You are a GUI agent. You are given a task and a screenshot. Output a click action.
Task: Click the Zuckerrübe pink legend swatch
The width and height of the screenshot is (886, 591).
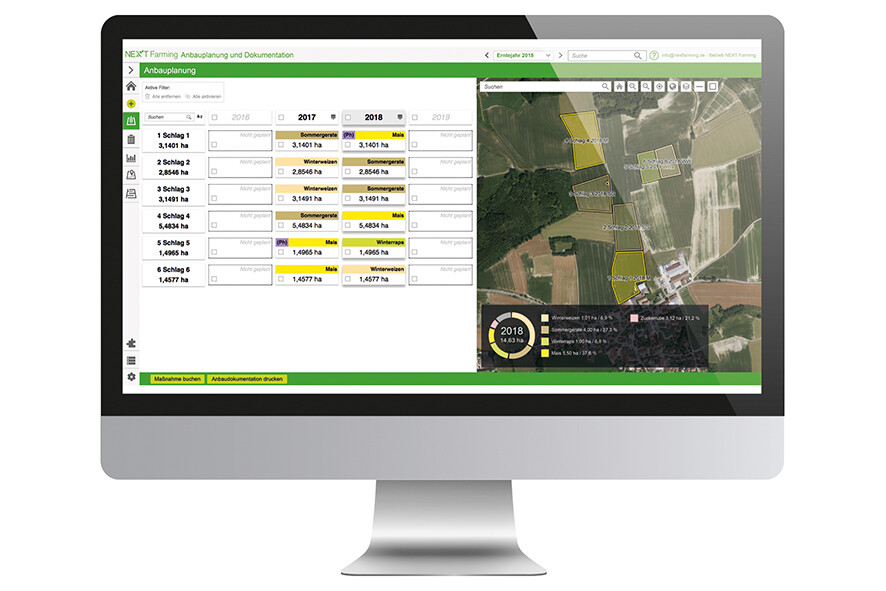click(x=634, y=318)
